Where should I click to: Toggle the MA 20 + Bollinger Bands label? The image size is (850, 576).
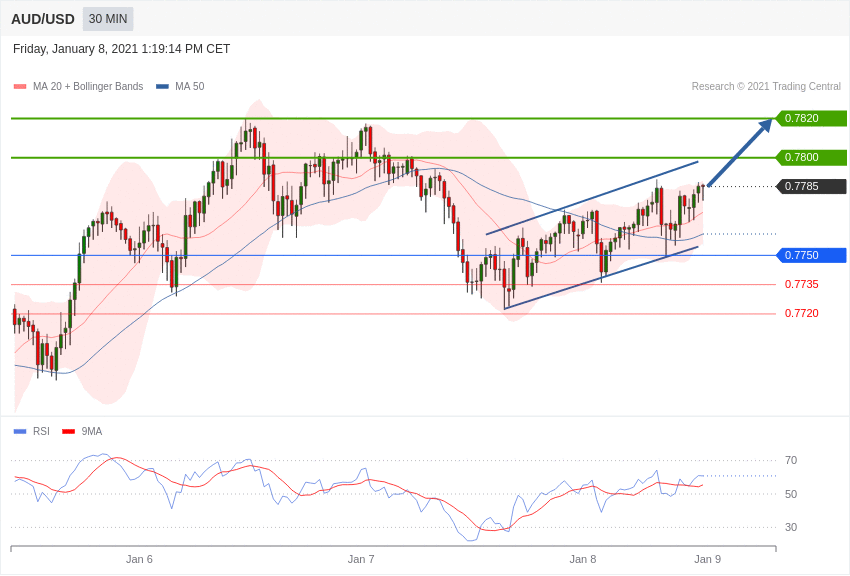(x=88, y=87)
